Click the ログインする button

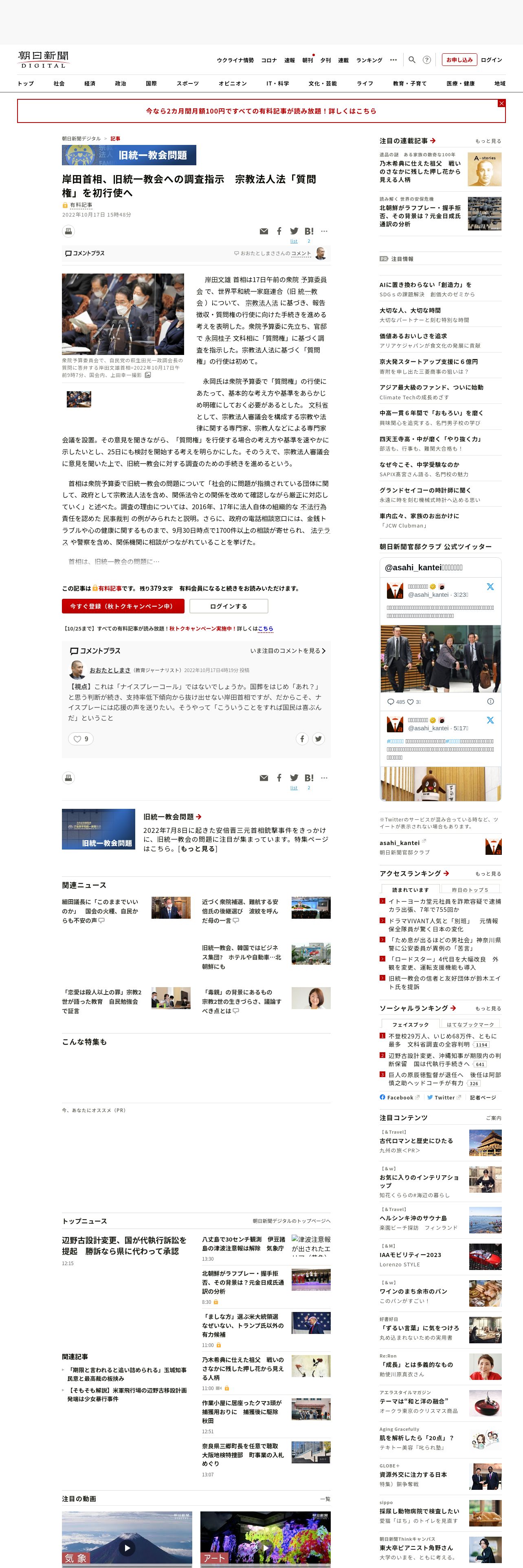[229, 606]
